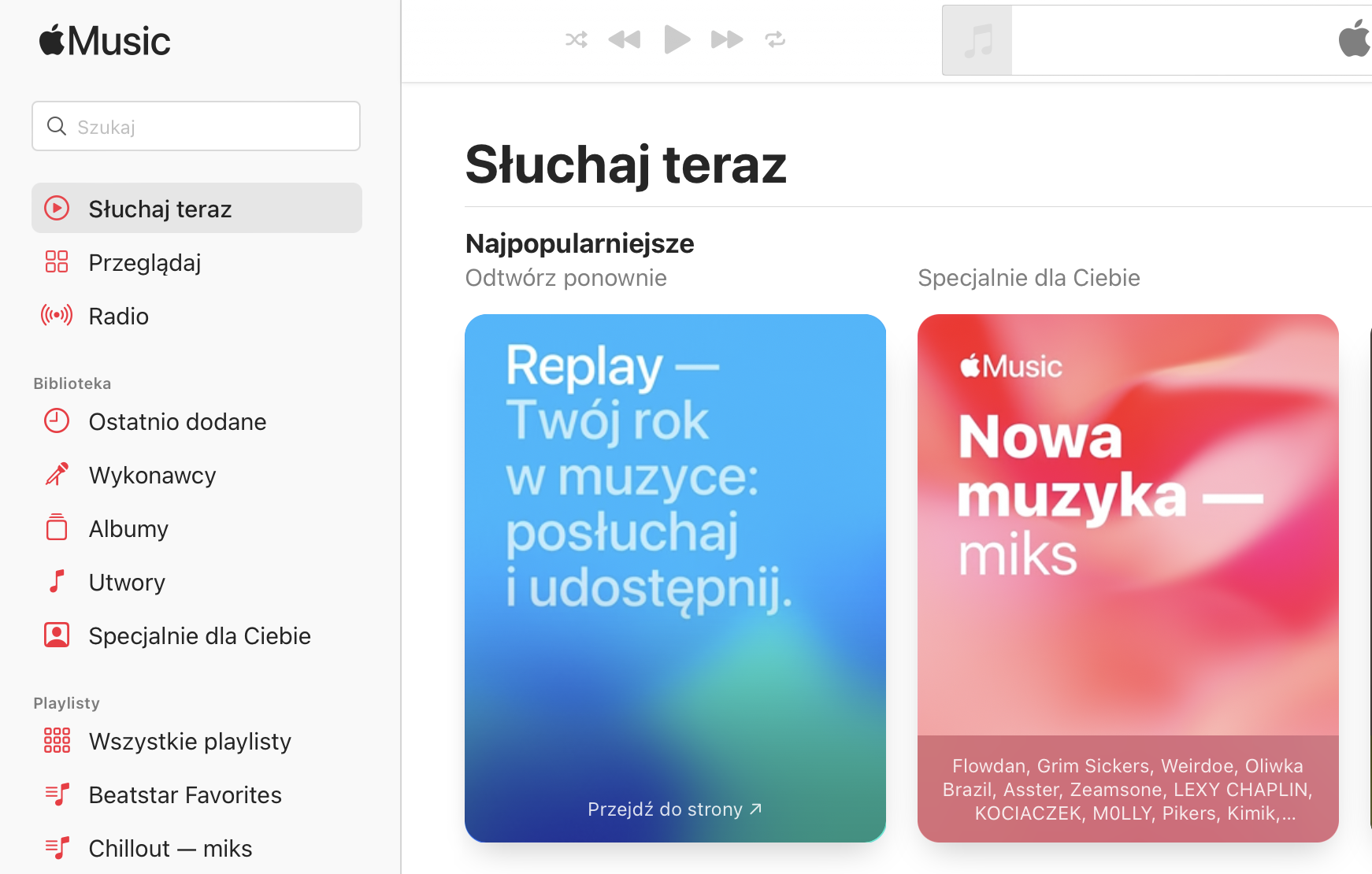Viewport: 1372px width, 874px height.
Task: Click the Biblioteka section header
Action: (72, 383)
